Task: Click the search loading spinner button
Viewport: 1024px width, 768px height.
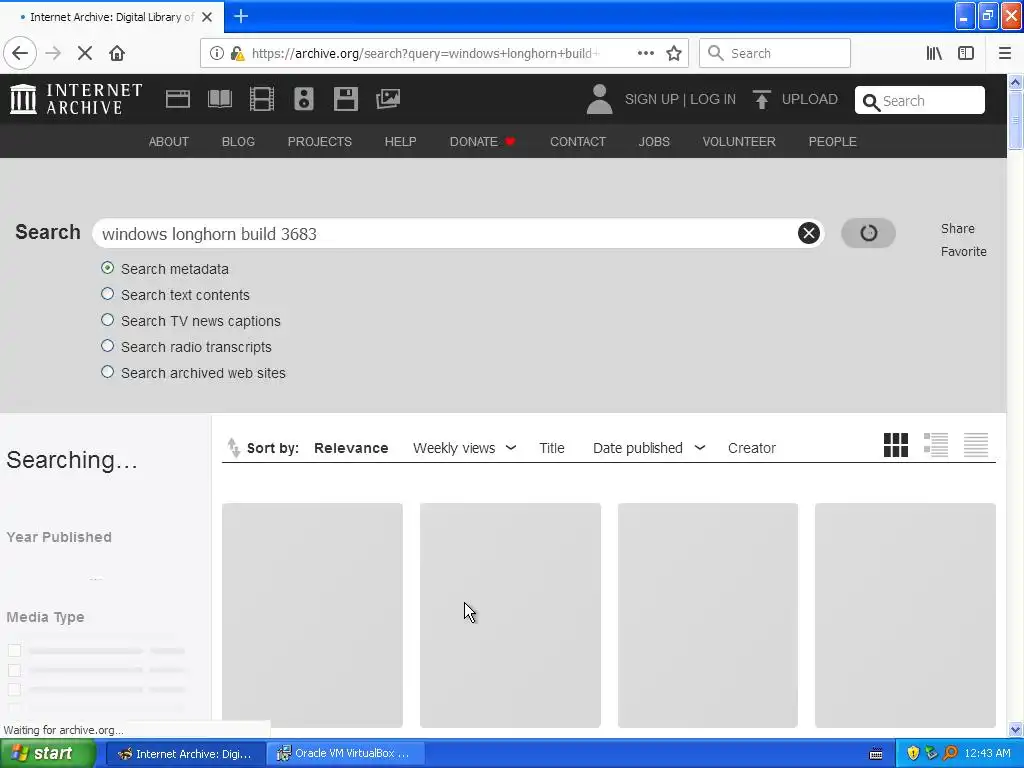Action: click(x=868, y=232)
